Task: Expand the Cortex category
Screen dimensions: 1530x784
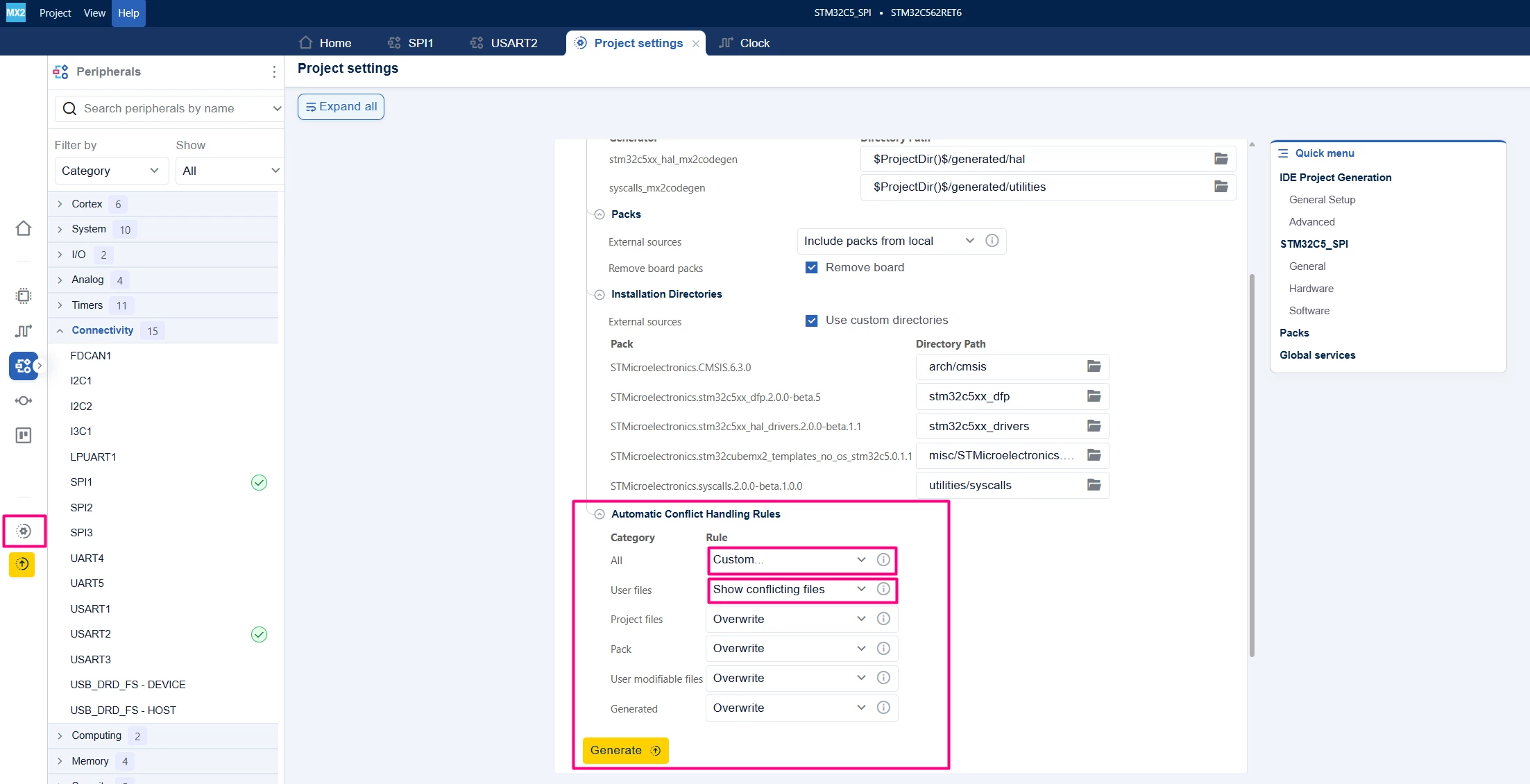Action: pyautogui.click(x=60, y=204)
